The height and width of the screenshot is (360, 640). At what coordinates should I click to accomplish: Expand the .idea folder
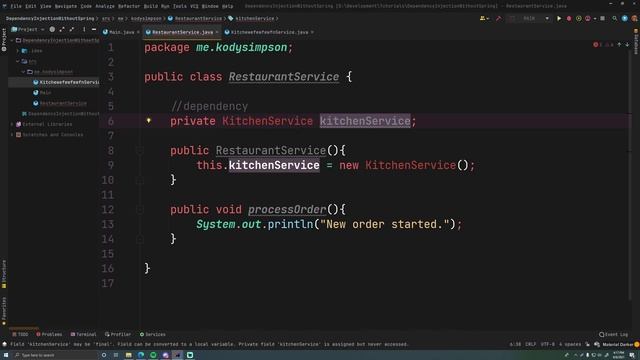click(x=18, y=51)
